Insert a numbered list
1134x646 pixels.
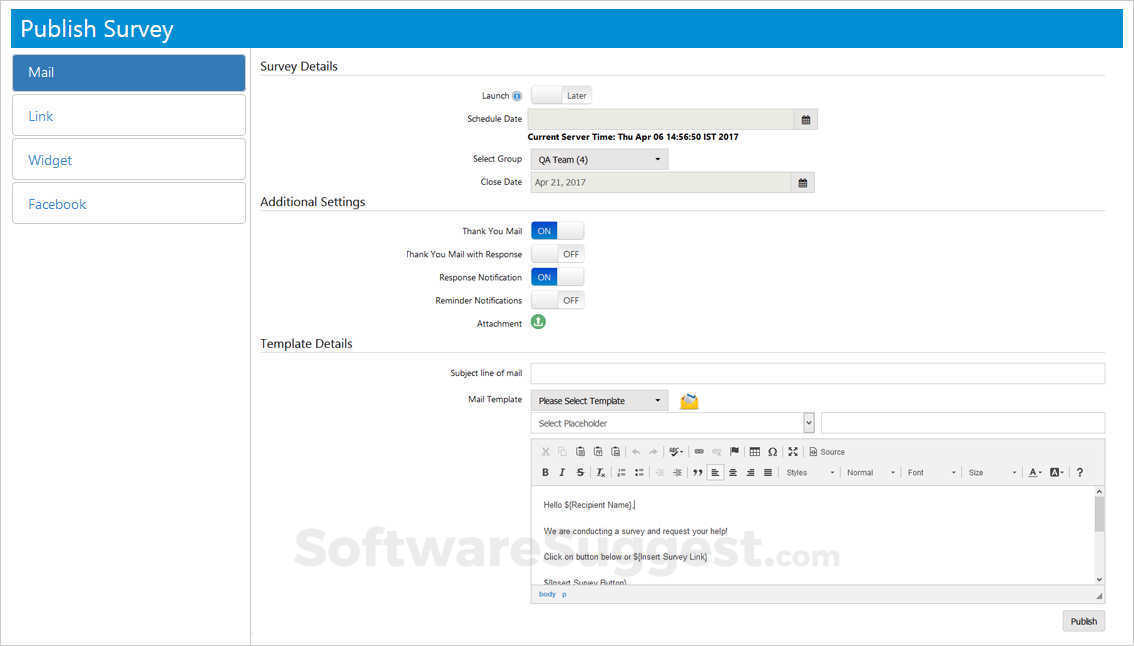[621, 472]
